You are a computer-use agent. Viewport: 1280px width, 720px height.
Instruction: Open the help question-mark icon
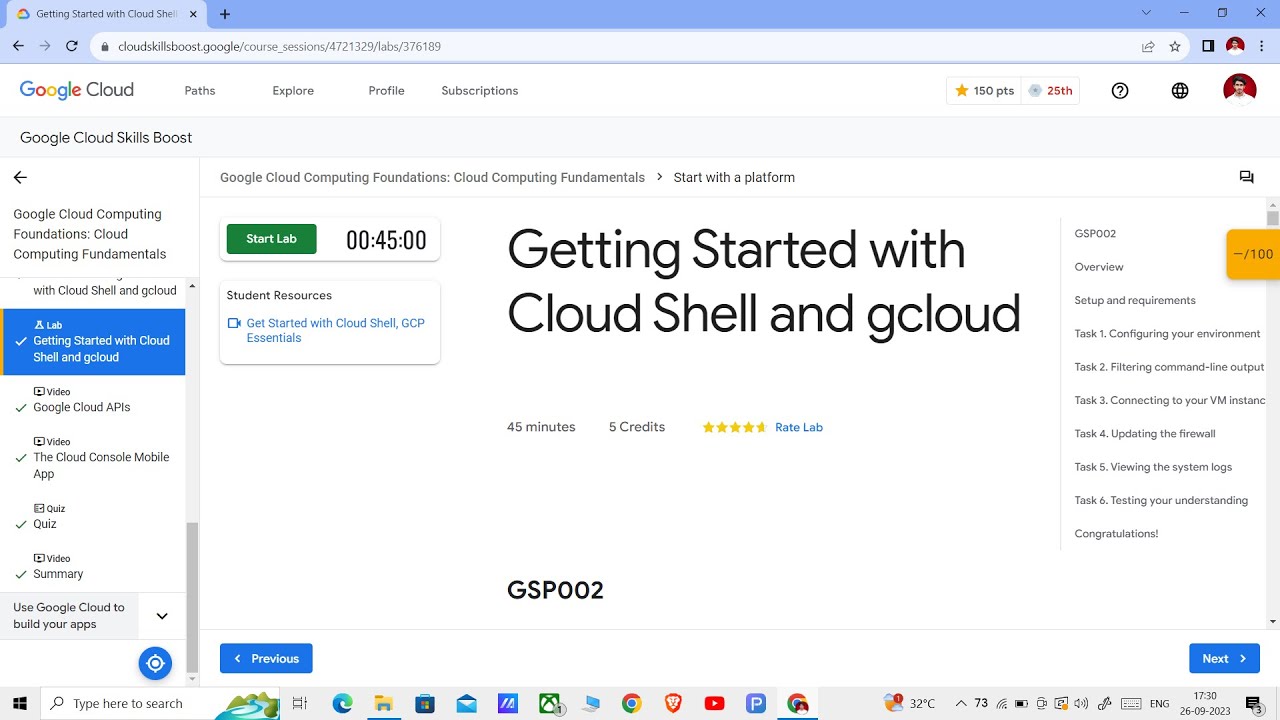point(1120,91)
